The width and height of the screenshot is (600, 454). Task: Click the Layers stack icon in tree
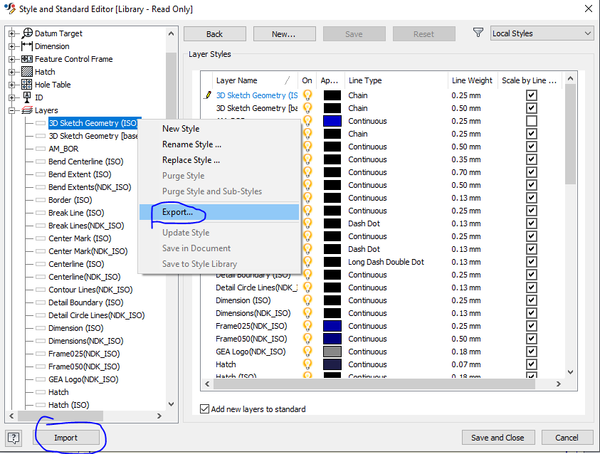click(x=27, y=110)
